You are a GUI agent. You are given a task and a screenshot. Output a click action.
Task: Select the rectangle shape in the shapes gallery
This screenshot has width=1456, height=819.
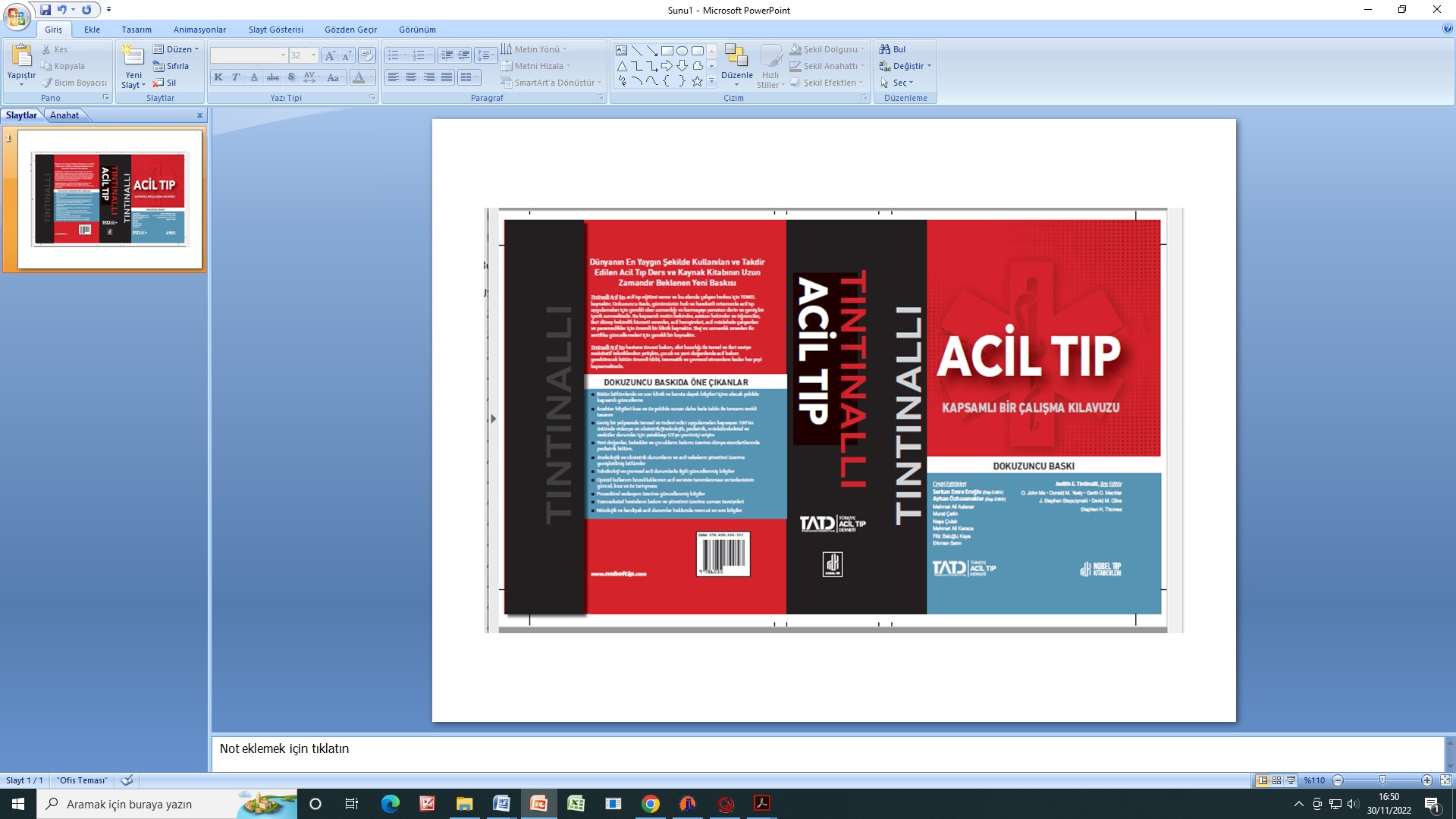click(667, 51)
